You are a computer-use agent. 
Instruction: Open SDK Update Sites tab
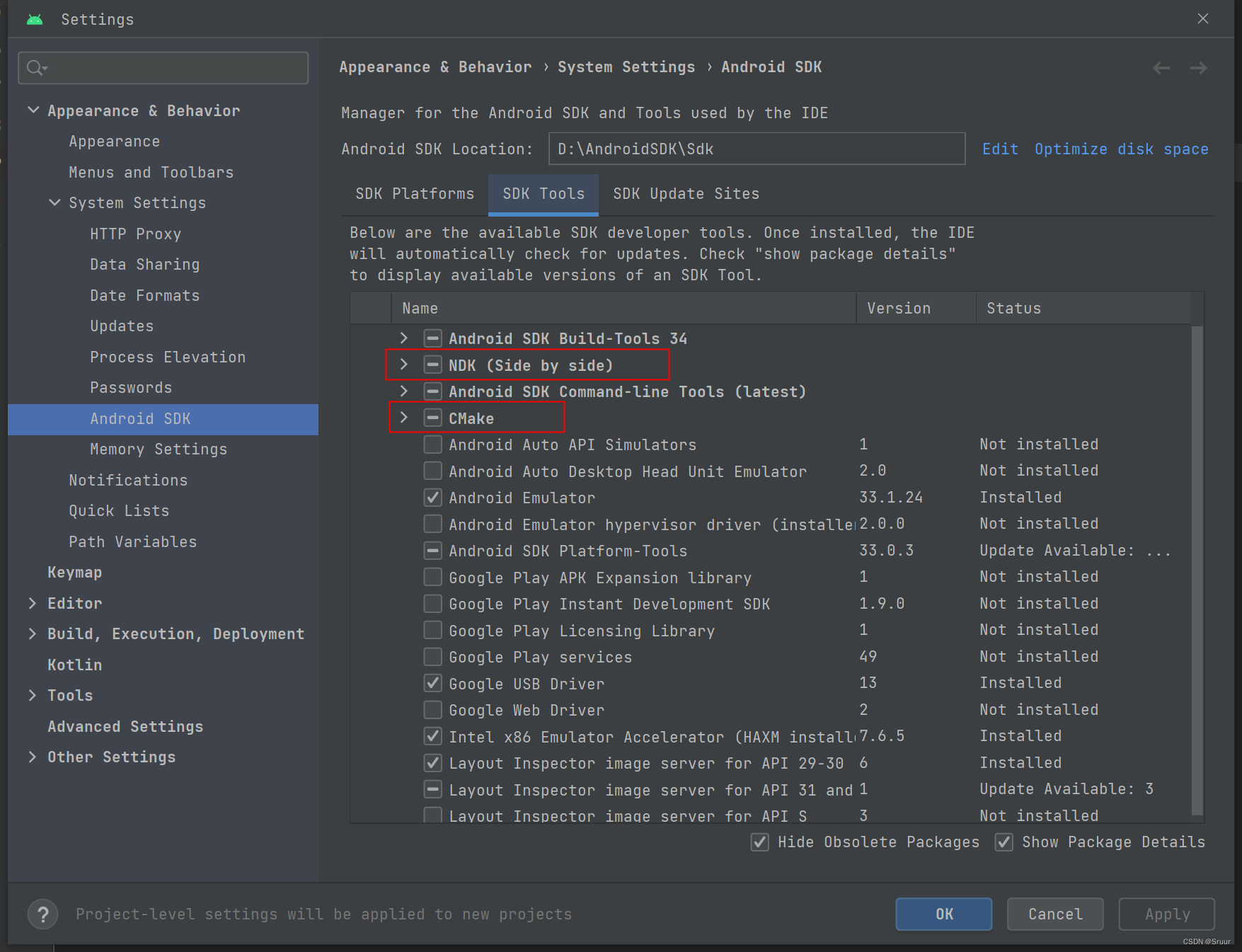coord(686,194)
